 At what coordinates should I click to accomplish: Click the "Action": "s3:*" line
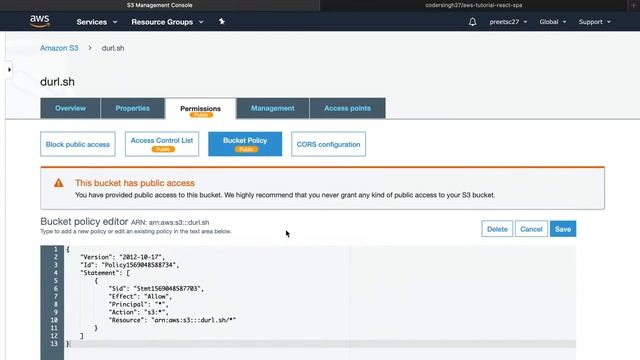click(x=138, y=312)
